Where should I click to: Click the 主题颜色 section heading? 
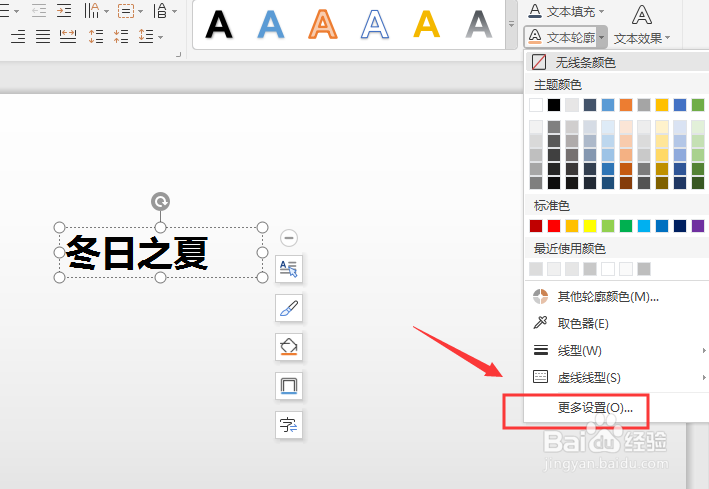coord(558,85)
